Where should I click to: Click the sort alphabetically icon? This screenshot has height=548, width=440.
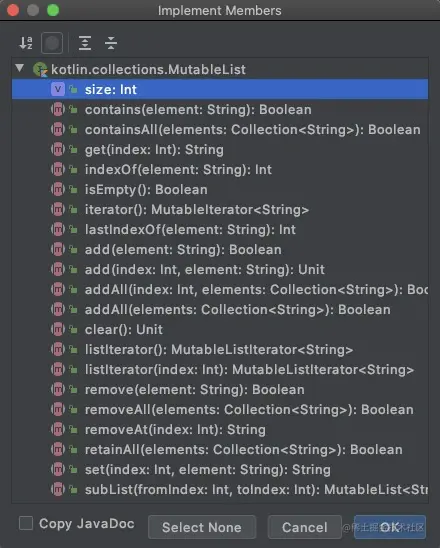coord(26,43)
